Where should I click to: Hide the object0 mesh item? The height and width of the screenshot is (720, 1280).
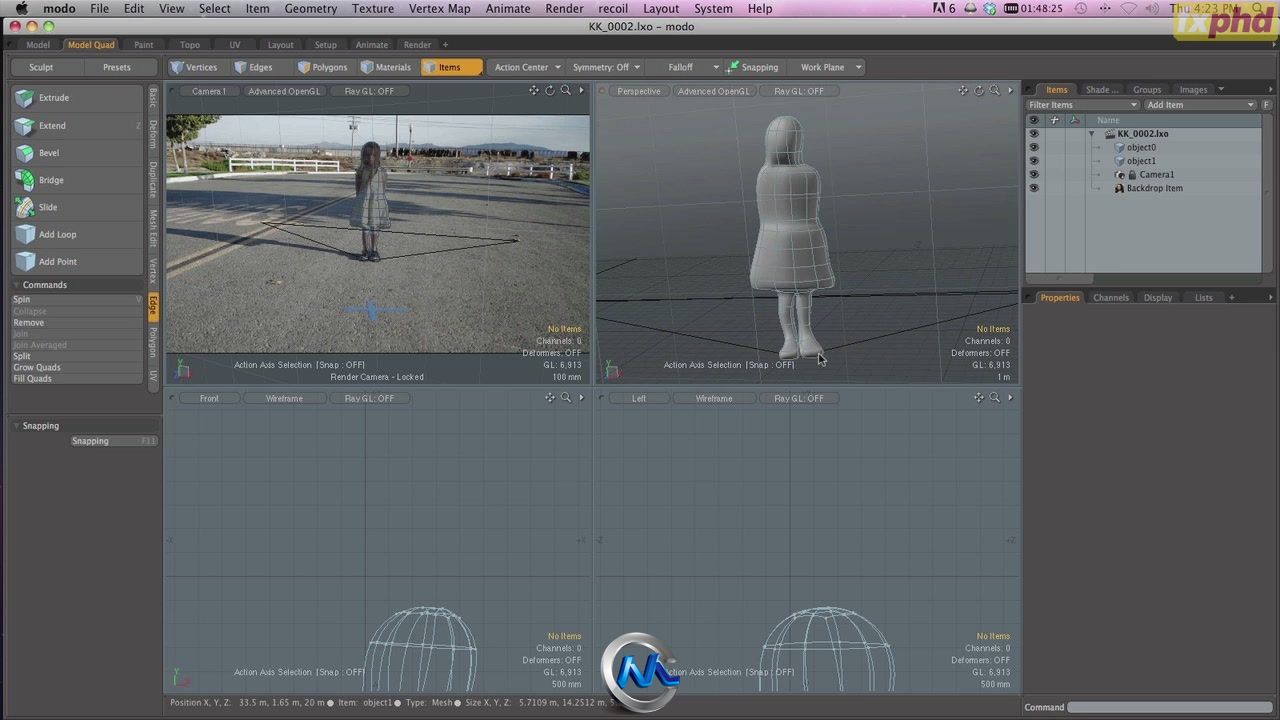click(x=1034, y=147)
